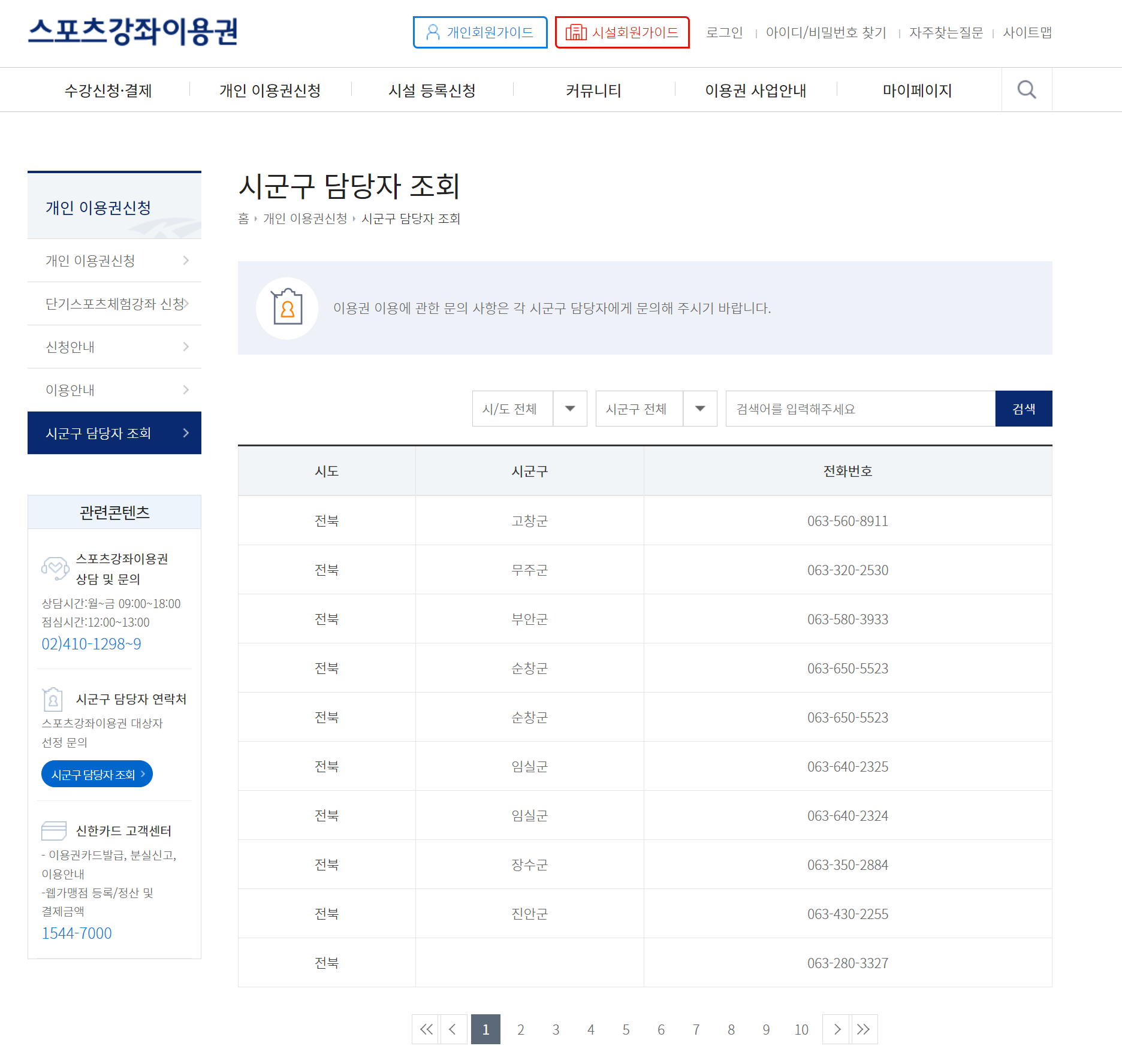1122x1064 pixels.
Task: Open the 마이페이지 menu
Action: coord(917,90)
